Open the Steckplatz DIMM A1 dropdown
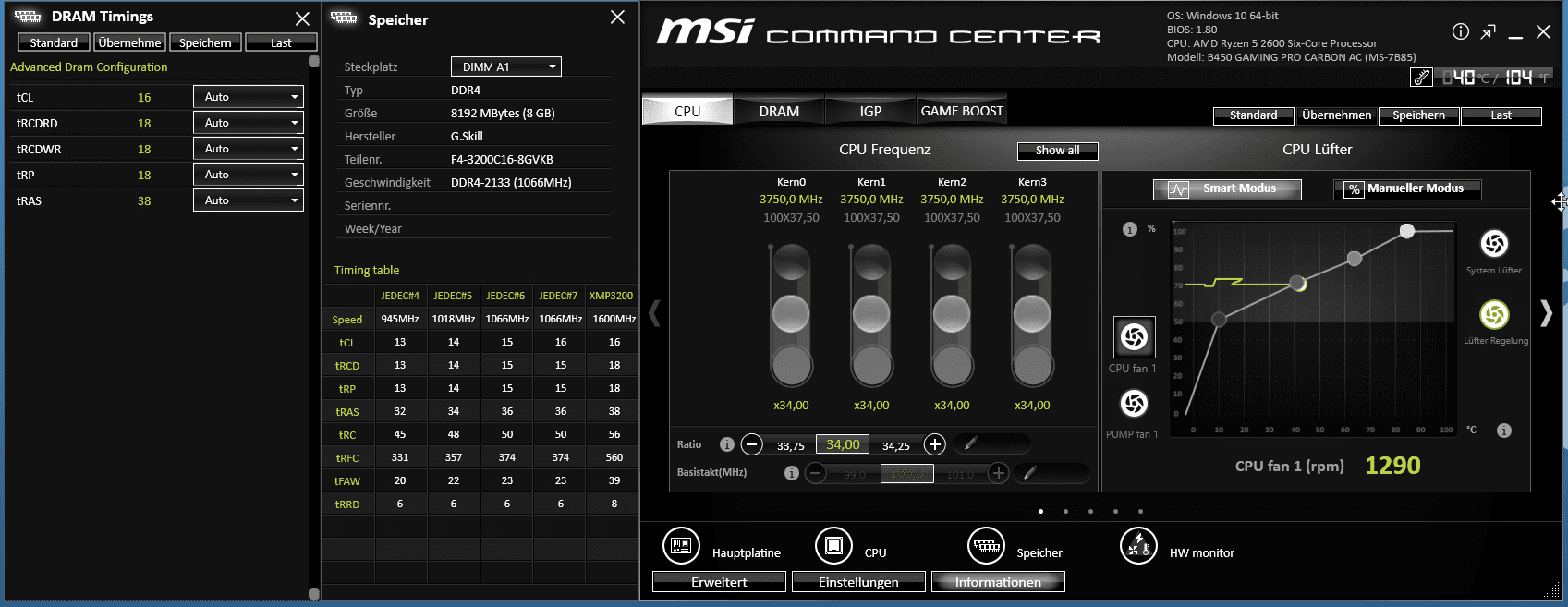This screenshot has width=1568, height=607. click(506, 67)
